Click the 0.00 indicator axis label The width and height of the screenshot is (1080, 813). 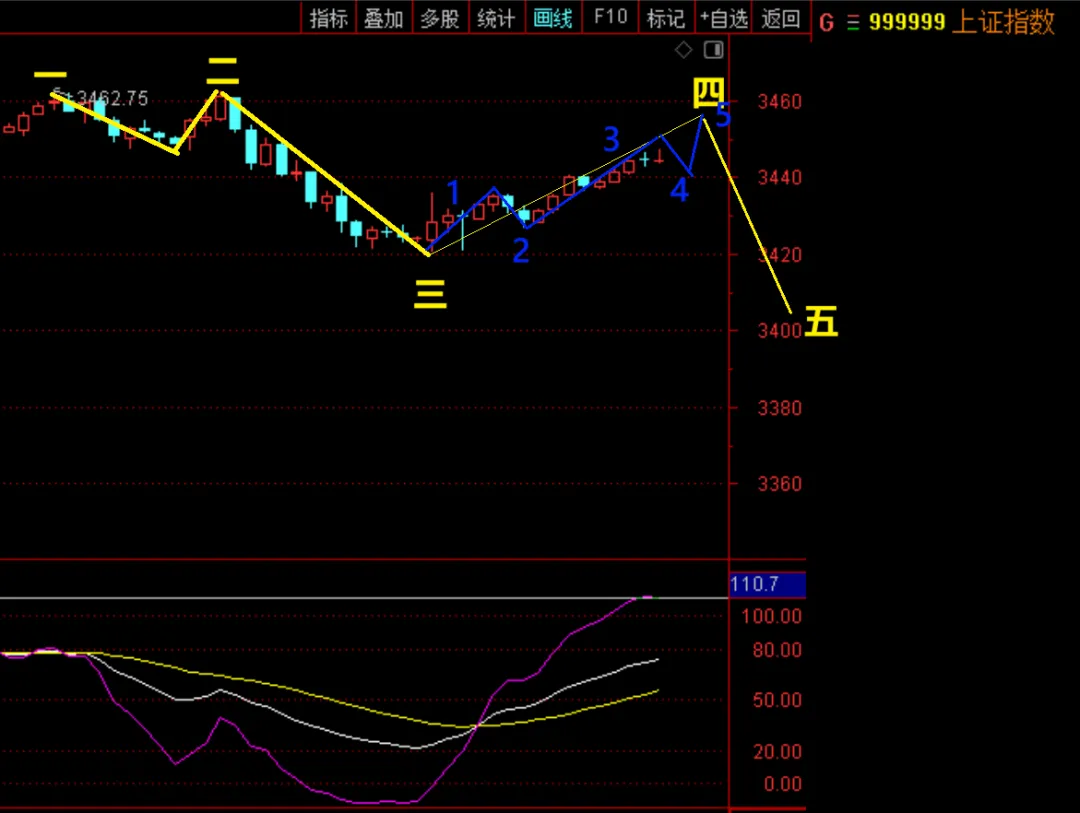coord(782,784)
